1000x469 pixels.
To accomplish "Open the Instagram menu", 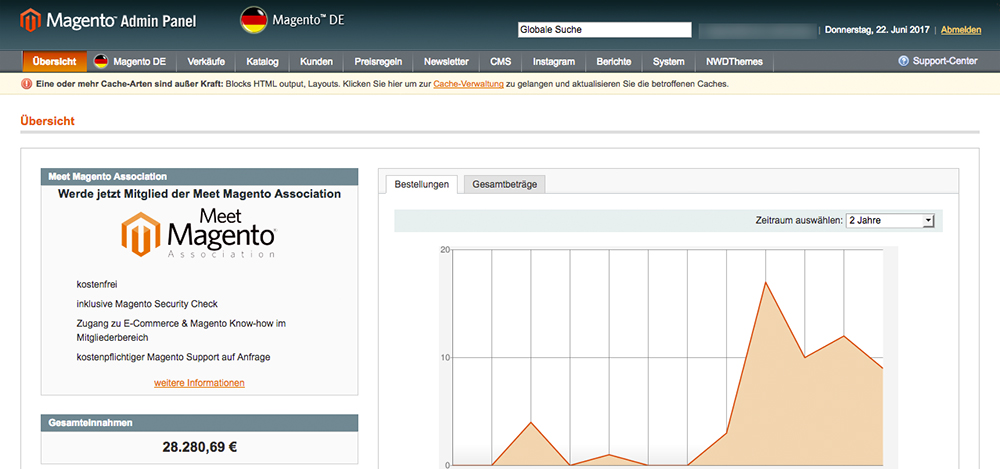I will pos(554,62).
